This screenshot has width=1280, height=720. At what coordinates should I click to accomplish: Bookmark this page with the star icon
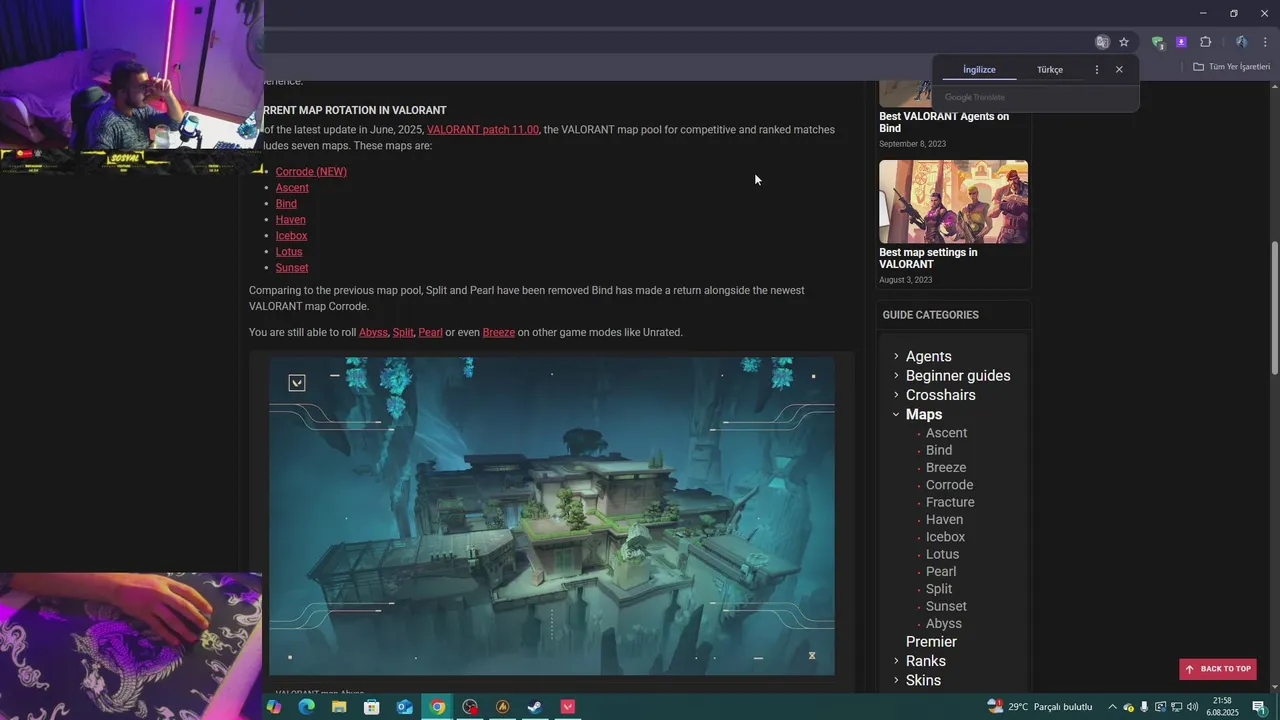1124,42
